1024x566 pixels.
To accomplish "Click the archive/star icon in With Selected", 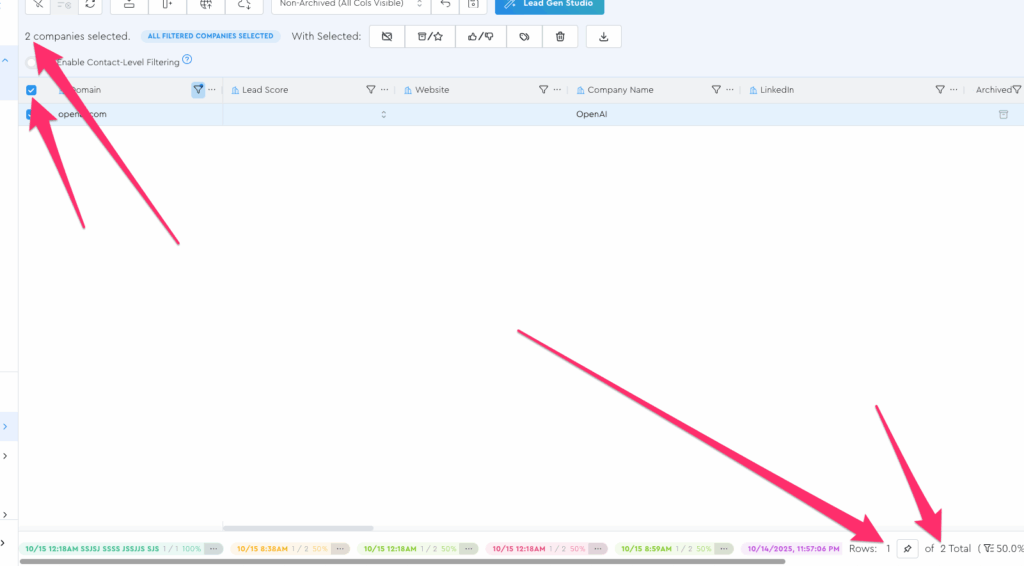I will [430, 37].
